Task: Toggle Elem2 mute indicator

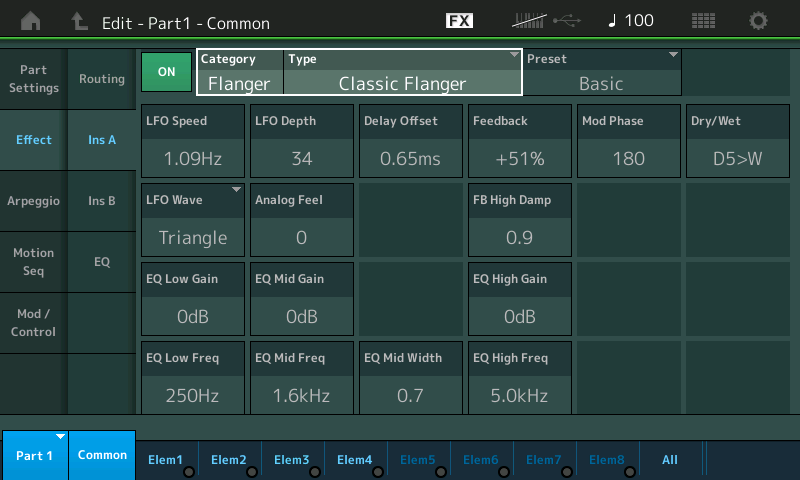Action: point(252,472)
